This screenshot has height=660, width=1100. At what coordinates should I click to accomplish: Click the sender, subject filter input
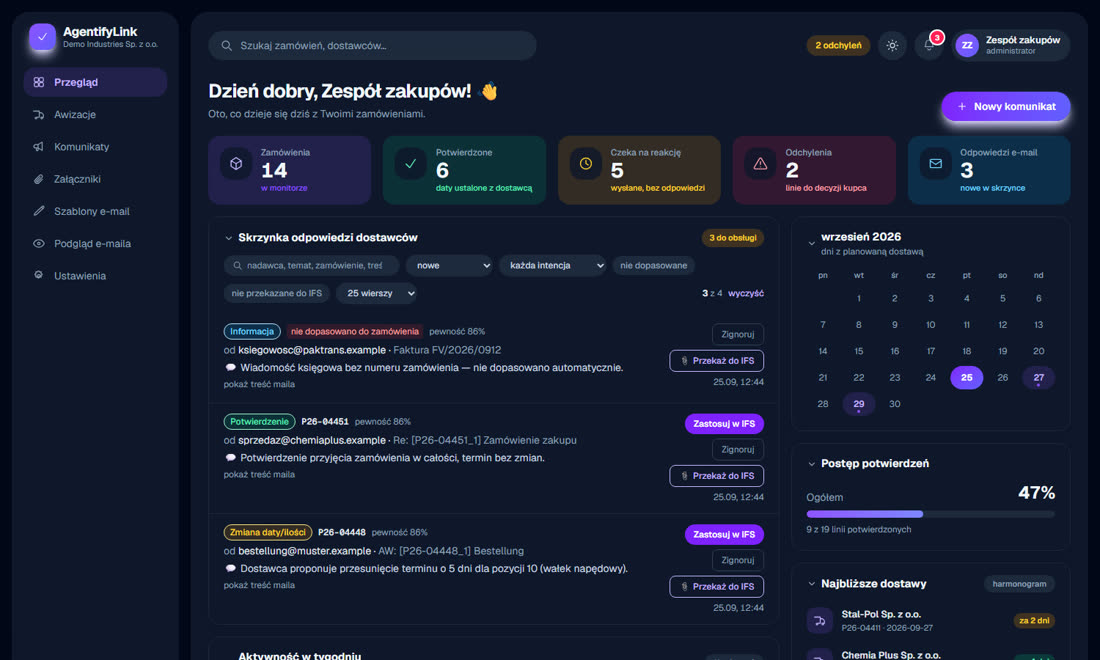pyautogui.click(x=311, y=266)
